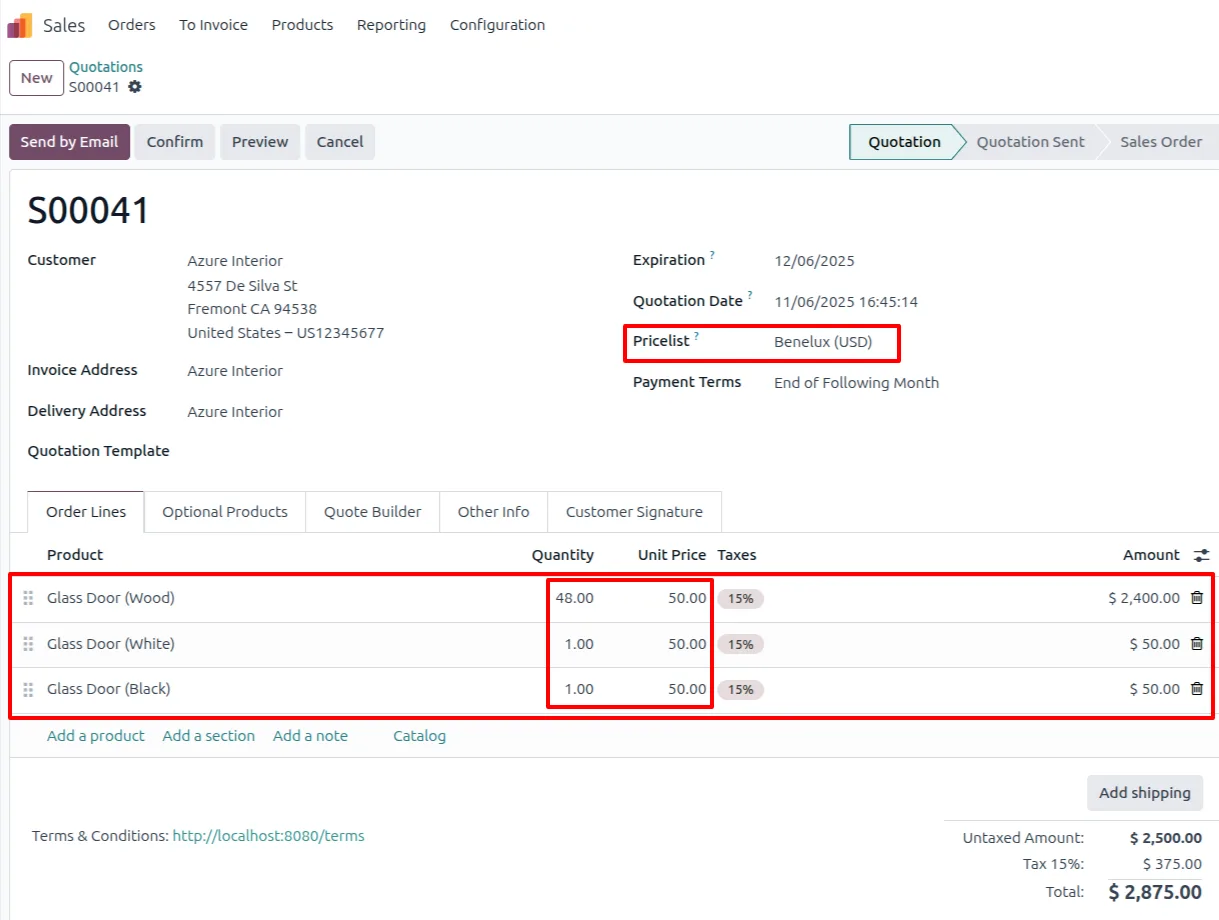
Task: Edit quantity 48.00 of Glass Door (Wood)
Action: (x=574, y=598)
